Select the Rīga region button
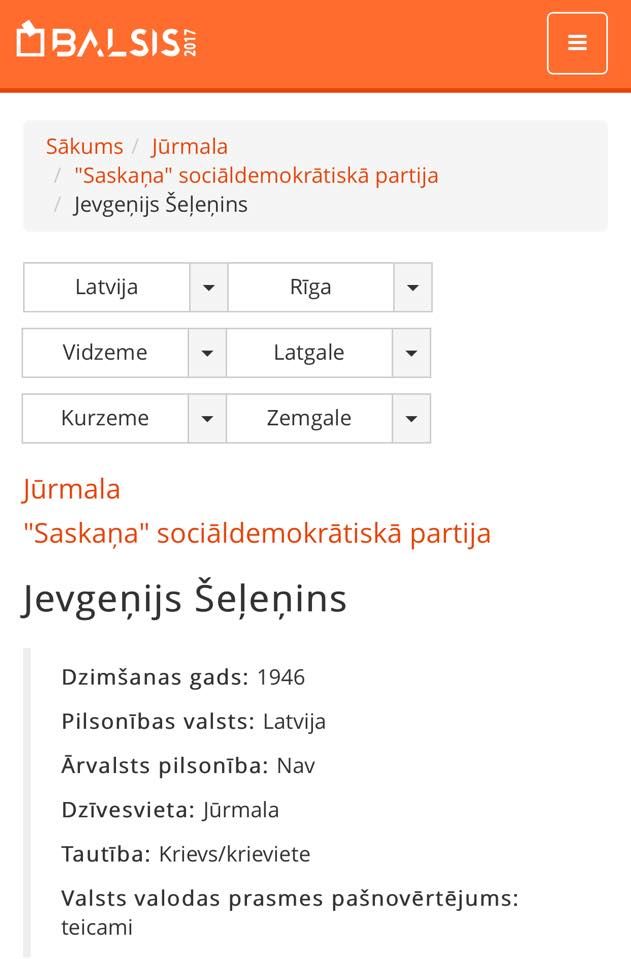Viewport: 631px width, 959px height. (311, 288)
